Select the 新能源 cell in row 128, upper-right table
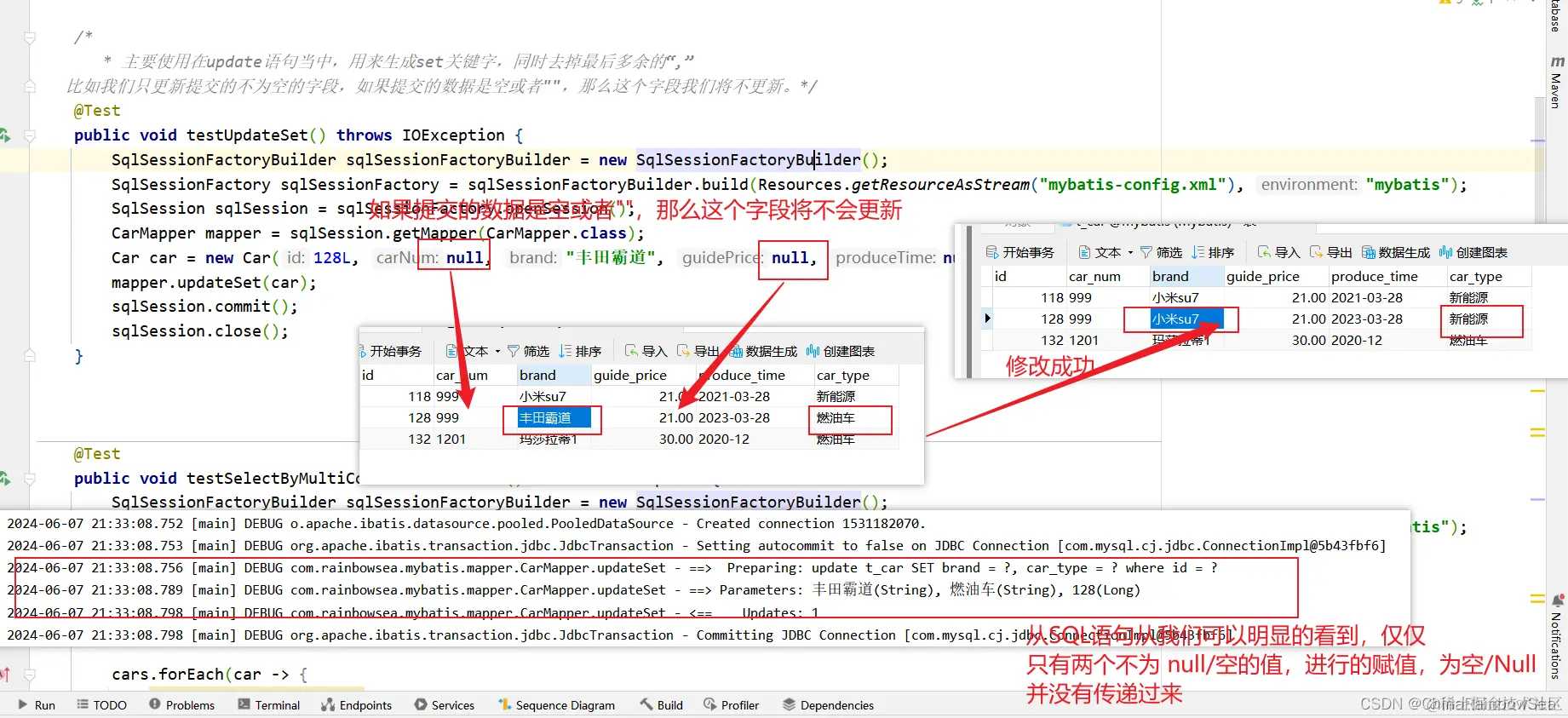 [x=1489, y=319]
